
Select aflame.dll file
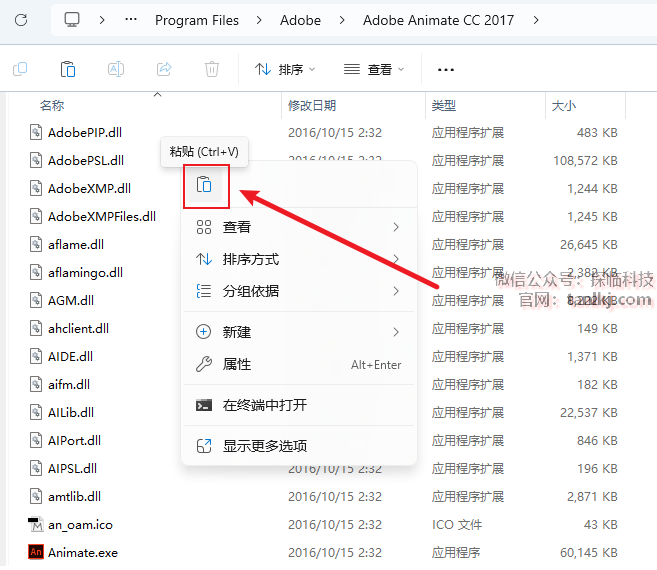pyautogui.click(x=76, y=244)
